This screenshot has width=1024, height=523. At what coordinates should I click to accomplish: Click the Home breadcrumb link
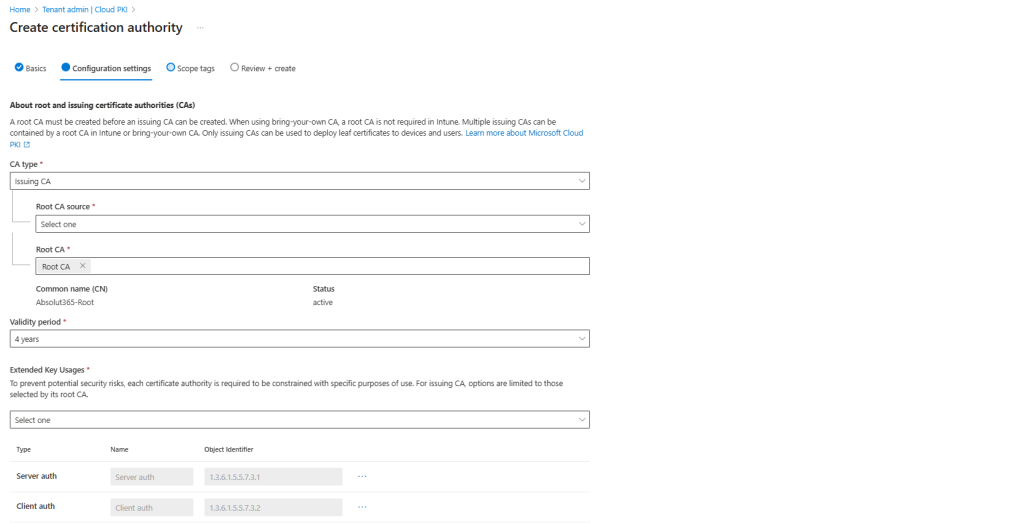[x=19, y=9]
